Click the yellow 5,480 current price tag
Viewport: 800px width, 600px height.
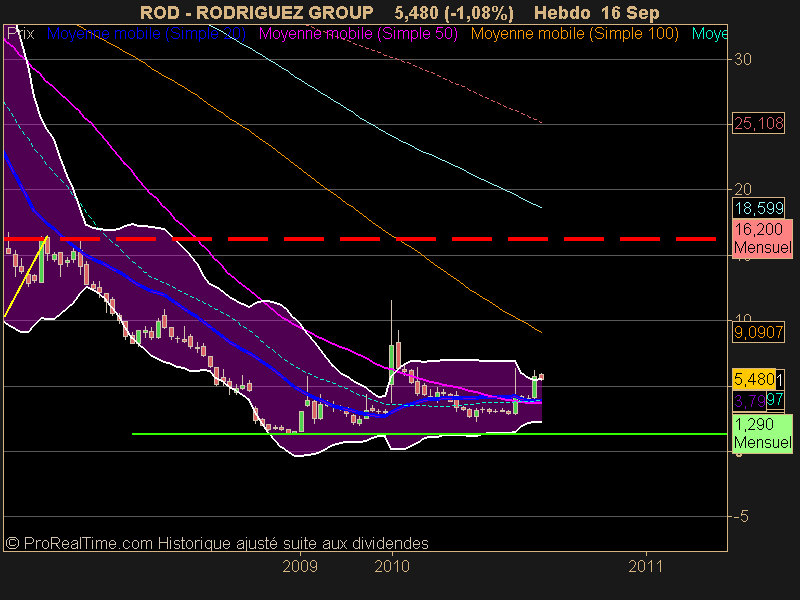[x=754, y=379]
